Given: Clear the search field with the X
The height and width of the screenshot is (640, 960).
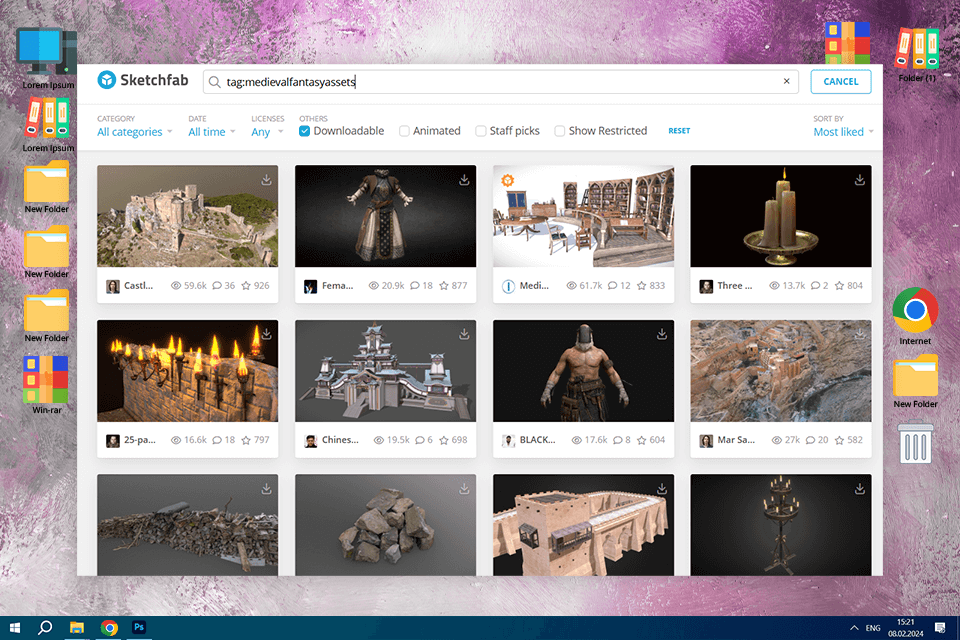Looking at the screenshot, I should coord(786,81).
